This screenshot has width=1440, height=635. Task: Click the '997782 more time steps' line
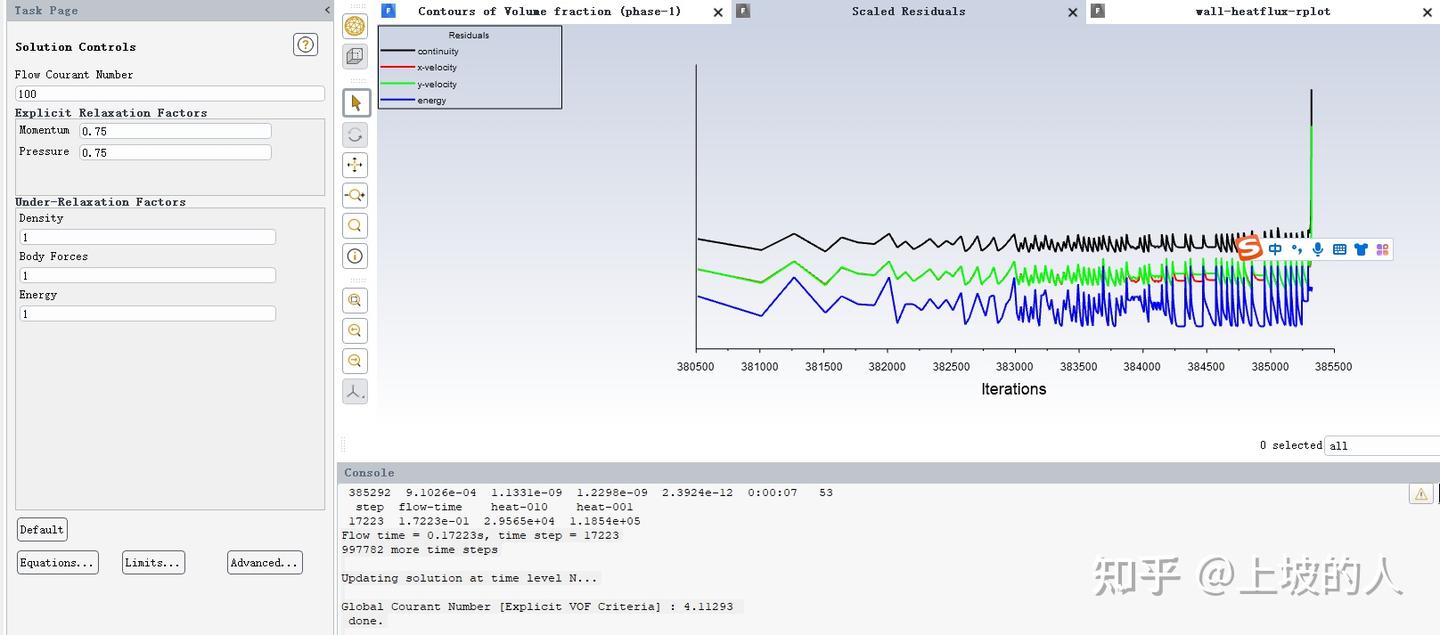pos(419,549)
